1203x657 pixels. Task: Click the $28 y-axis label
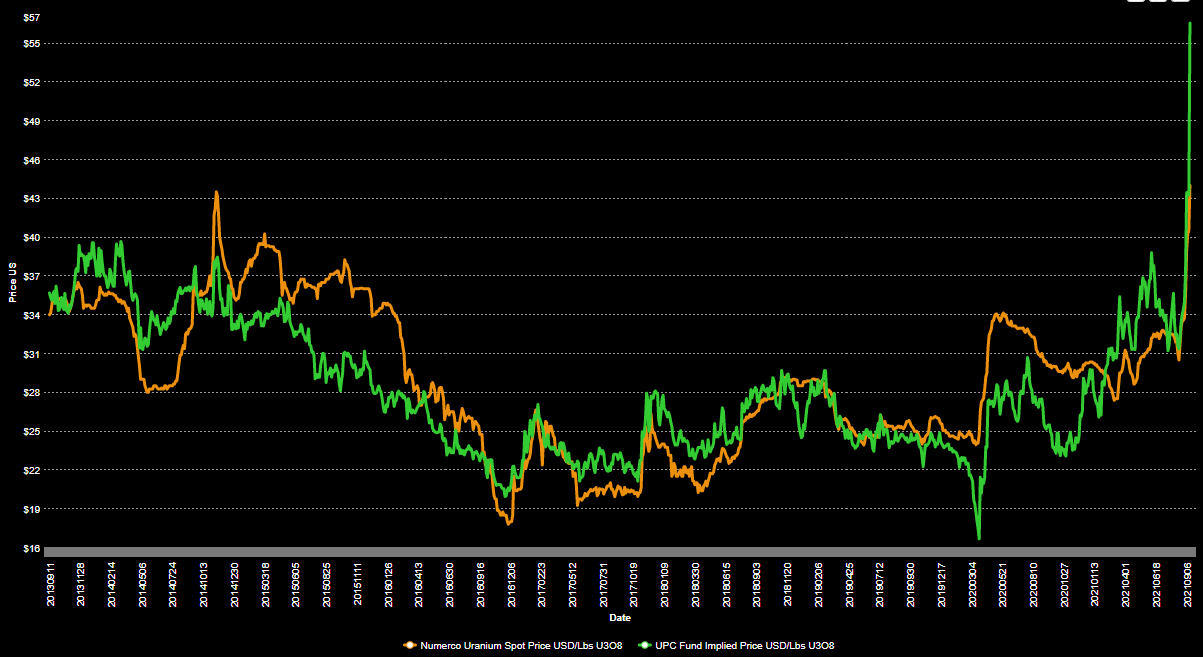tap(30, 392)
